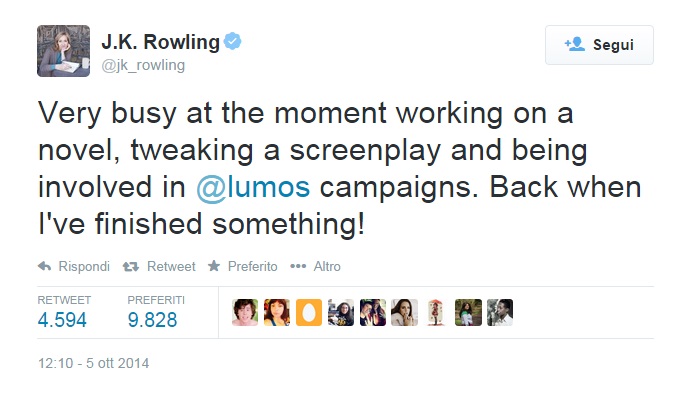
Task: Click the second avatar in the likers row
Action: click(277, 312)
